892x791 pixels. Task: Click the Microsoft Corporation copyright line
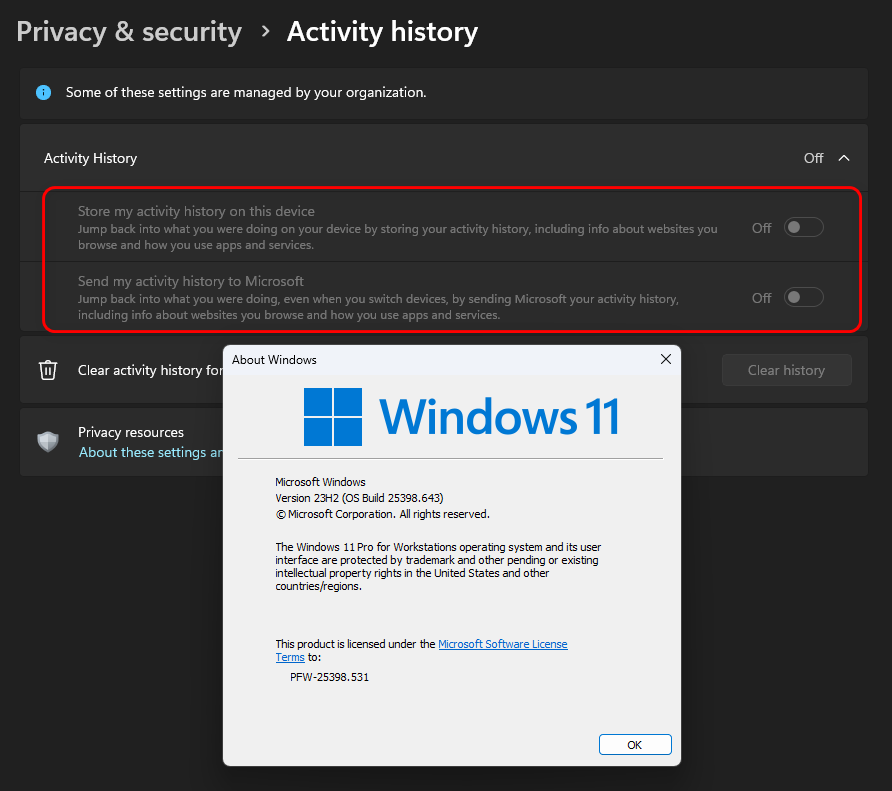382,514
